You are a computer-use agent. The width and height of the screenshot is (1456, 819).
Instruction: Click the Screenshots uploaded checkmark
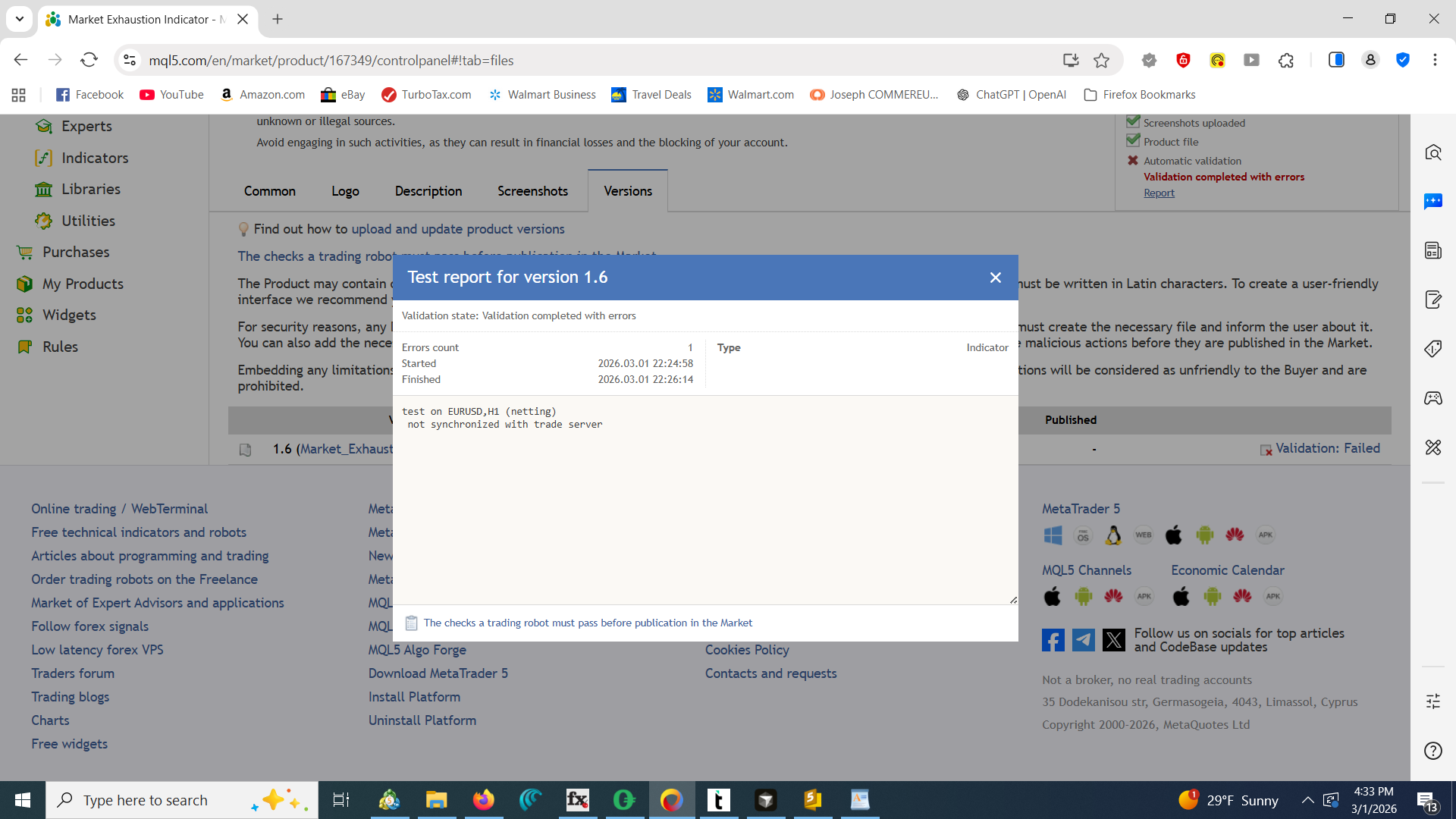tap(1133, 122)
